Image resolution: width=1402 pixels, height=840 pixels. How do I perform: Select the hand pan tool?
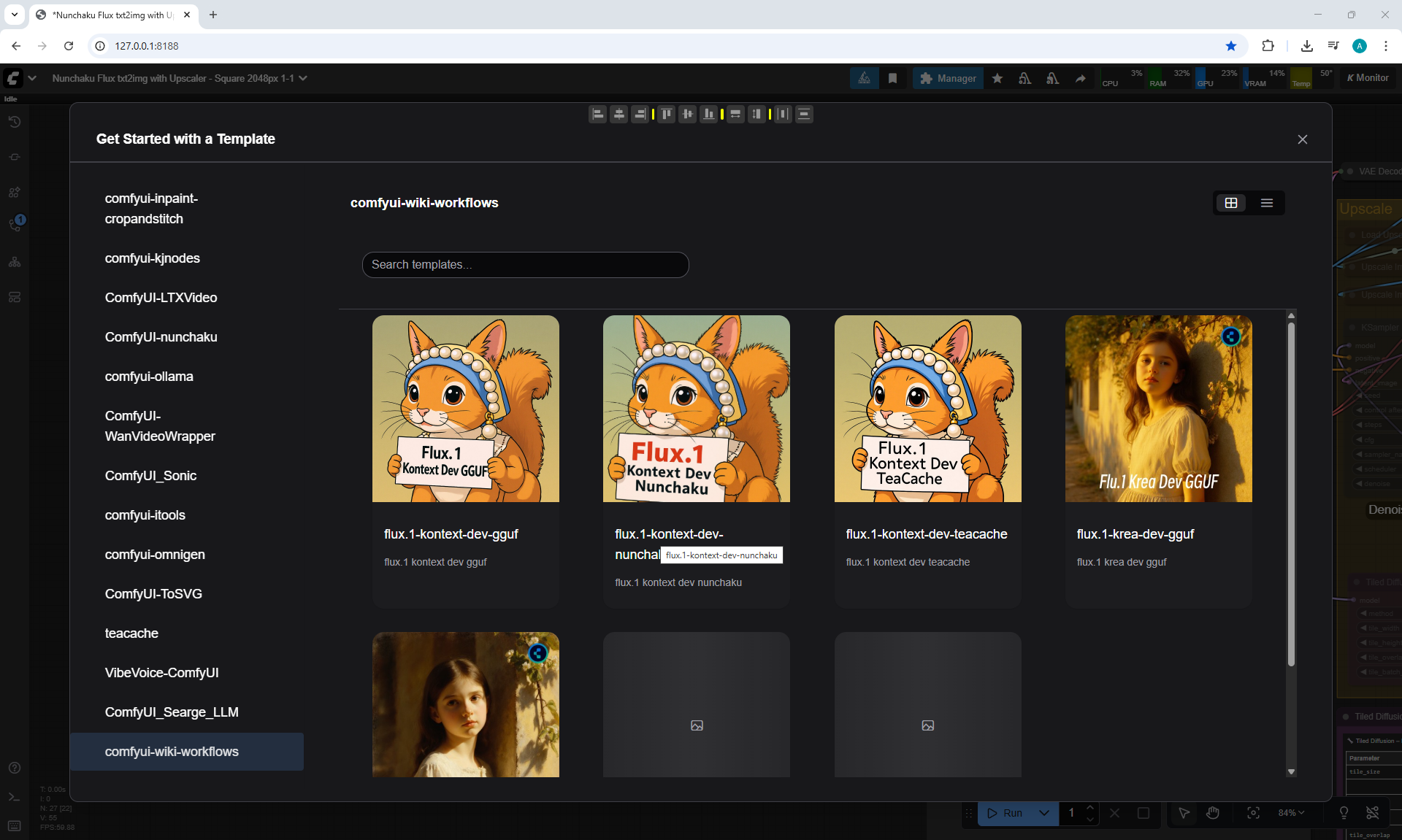tap(1213, 813)
